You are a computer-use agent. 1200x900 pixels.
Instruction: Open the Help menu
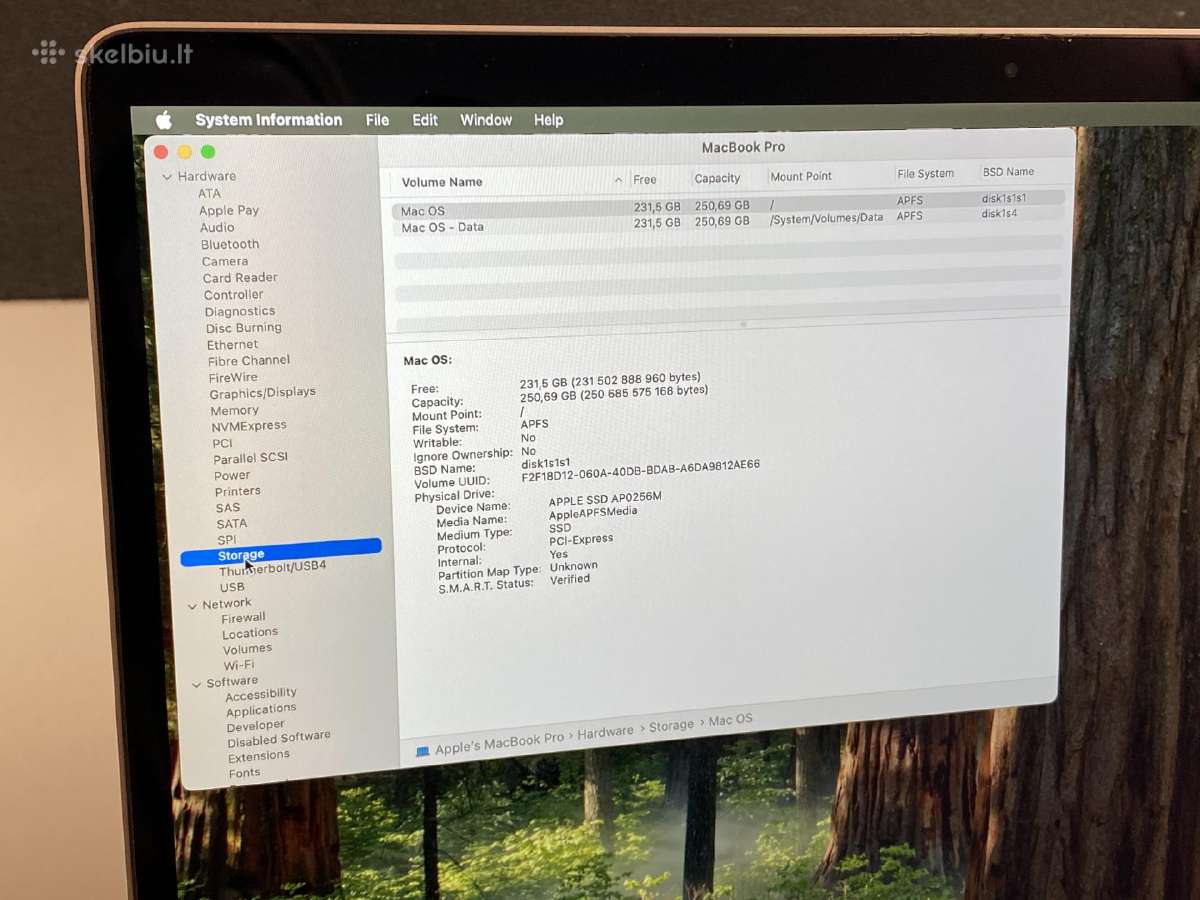pyautogui.click(x=548, y=120)
